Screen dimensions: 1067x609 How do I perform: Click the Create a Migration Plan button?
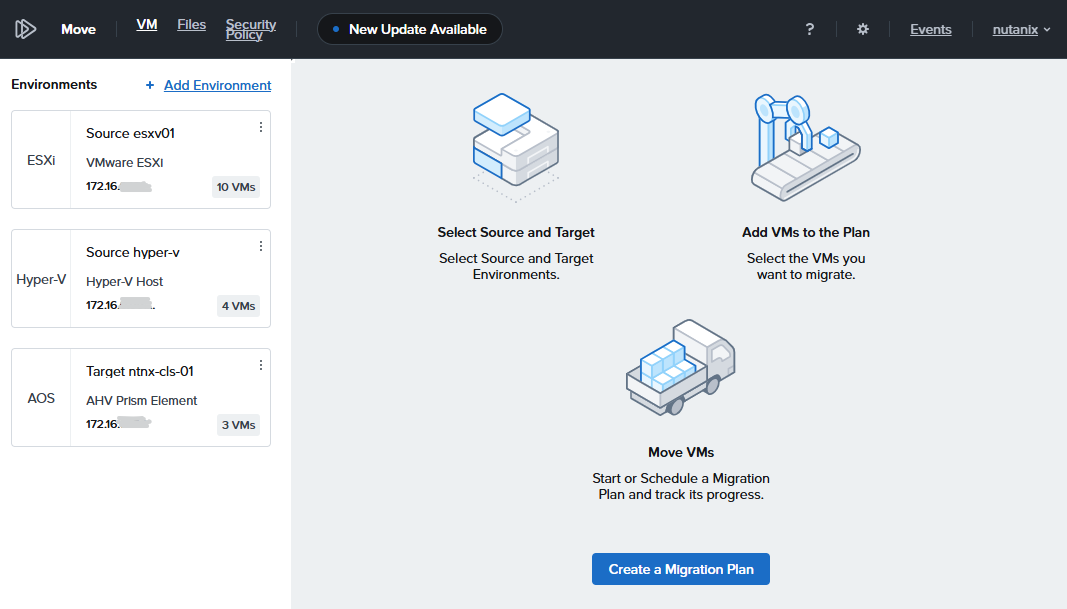coord(680,569)
